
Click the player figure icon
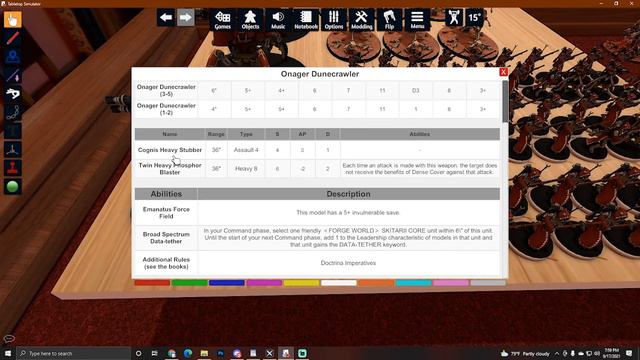[x=454, y=18]
